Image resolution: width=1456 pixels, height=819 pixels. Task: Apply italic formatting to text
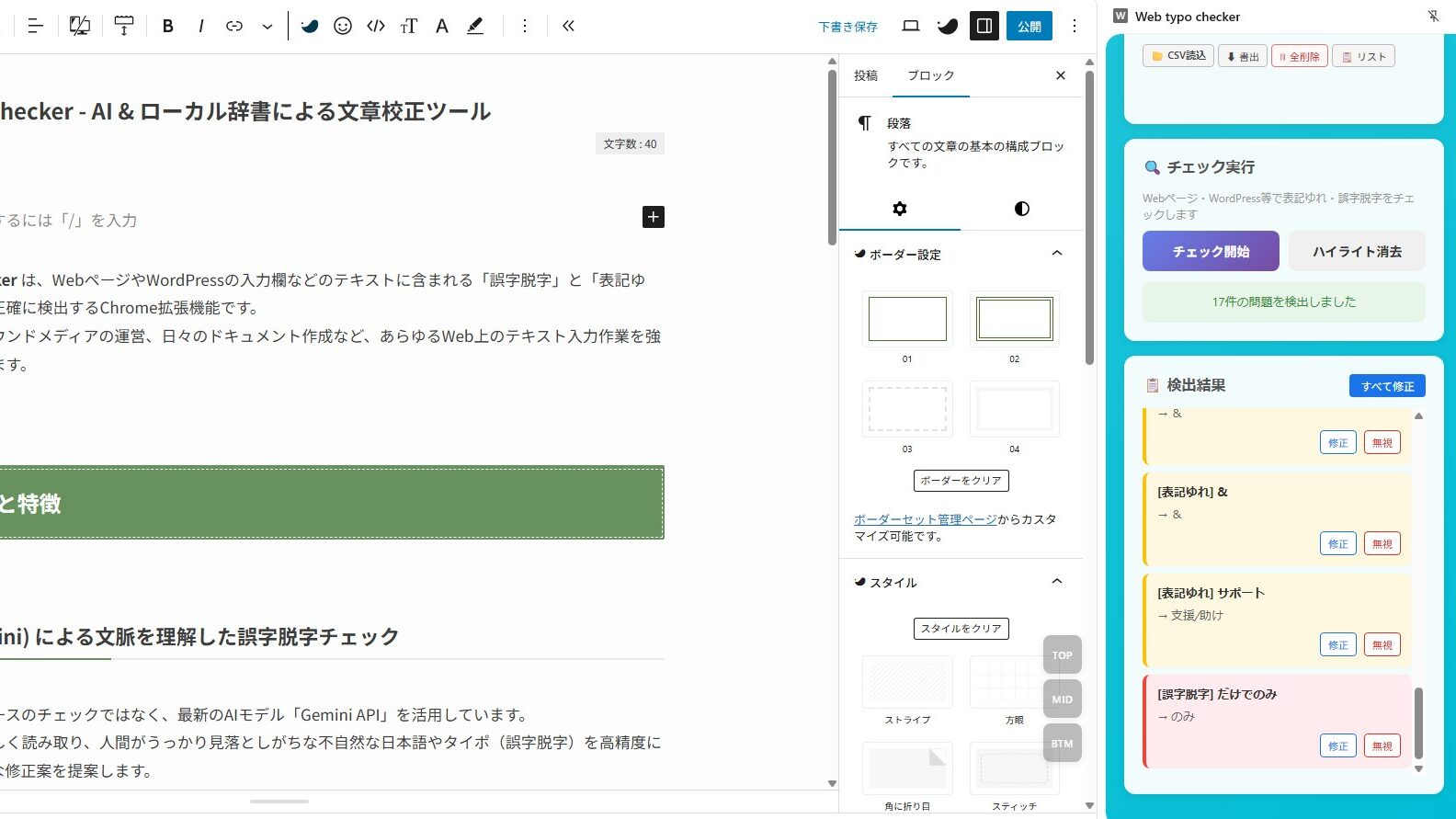(200, 26)
